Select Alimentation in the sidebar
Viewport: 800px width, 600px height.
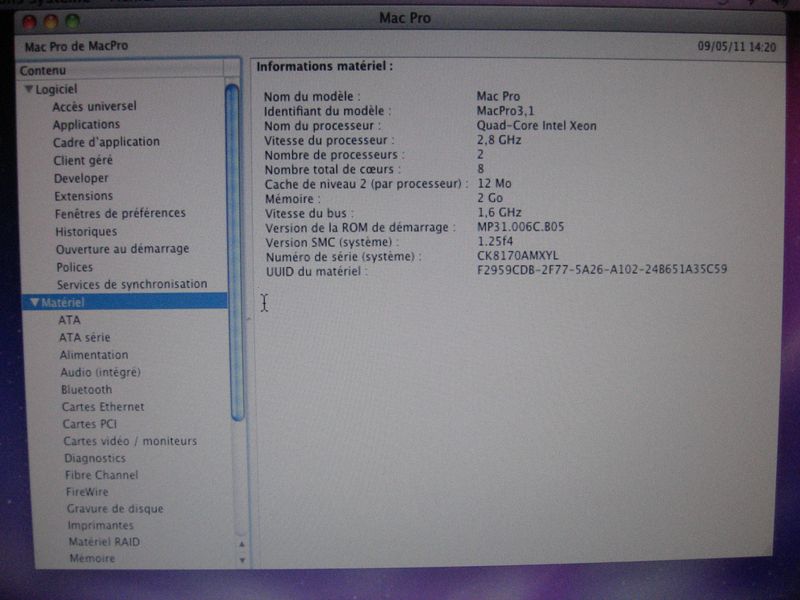pos(94,355)
